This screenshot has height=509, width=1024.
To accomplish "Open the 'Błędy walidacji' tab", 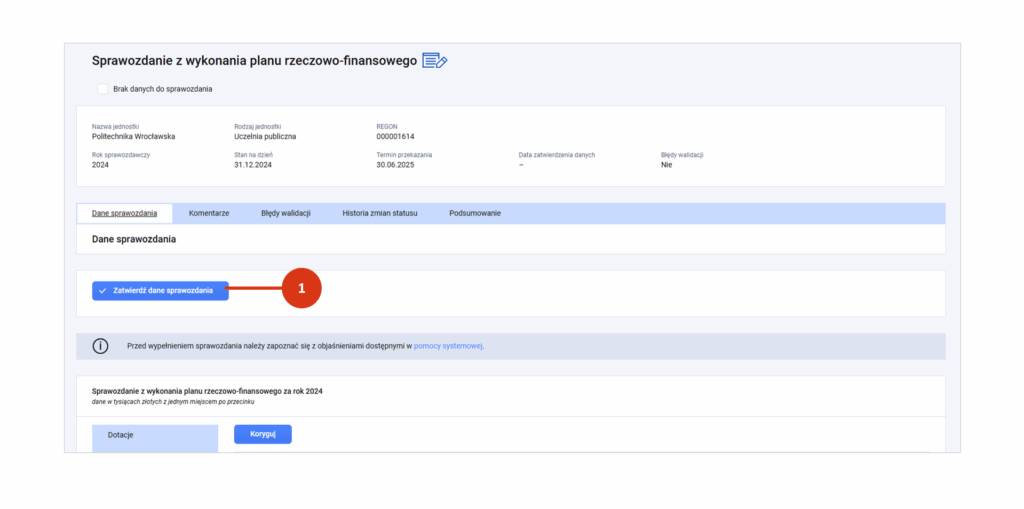I will click(285, 213).
